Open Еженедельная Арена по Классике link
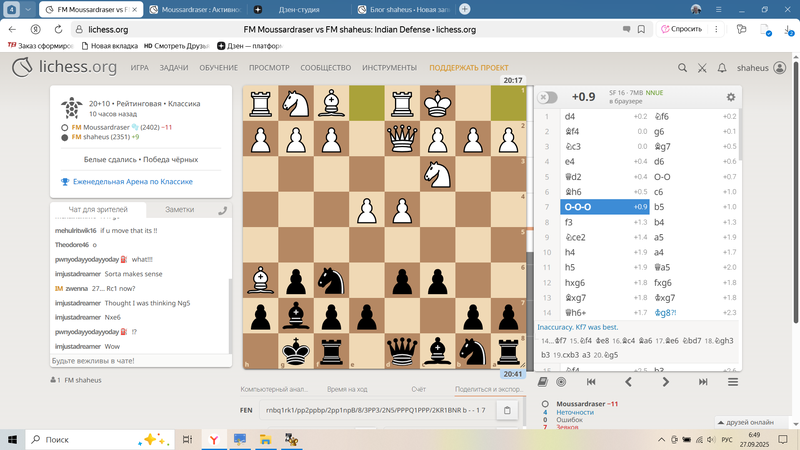 tap(133, 182)
